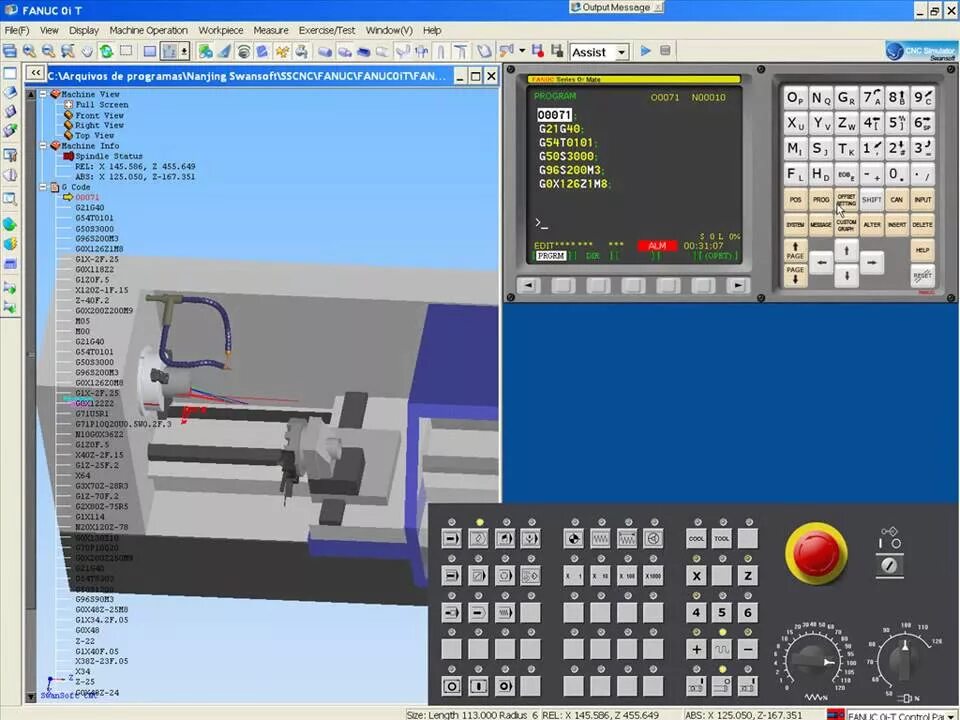Select Right View in the tree

click(x=99, y=125)
